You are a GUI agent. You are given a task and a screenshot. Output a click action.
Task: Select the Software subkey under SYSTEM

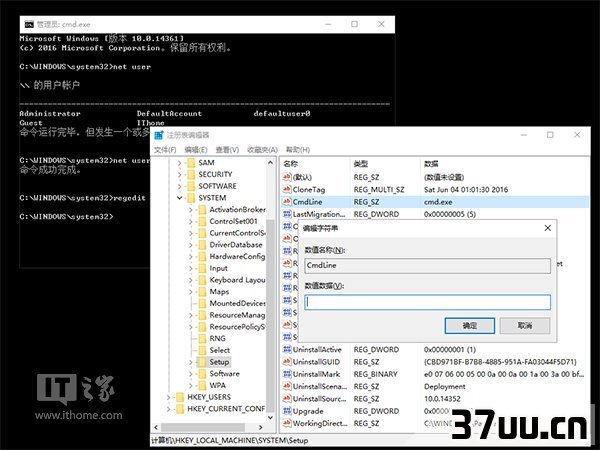224,373
